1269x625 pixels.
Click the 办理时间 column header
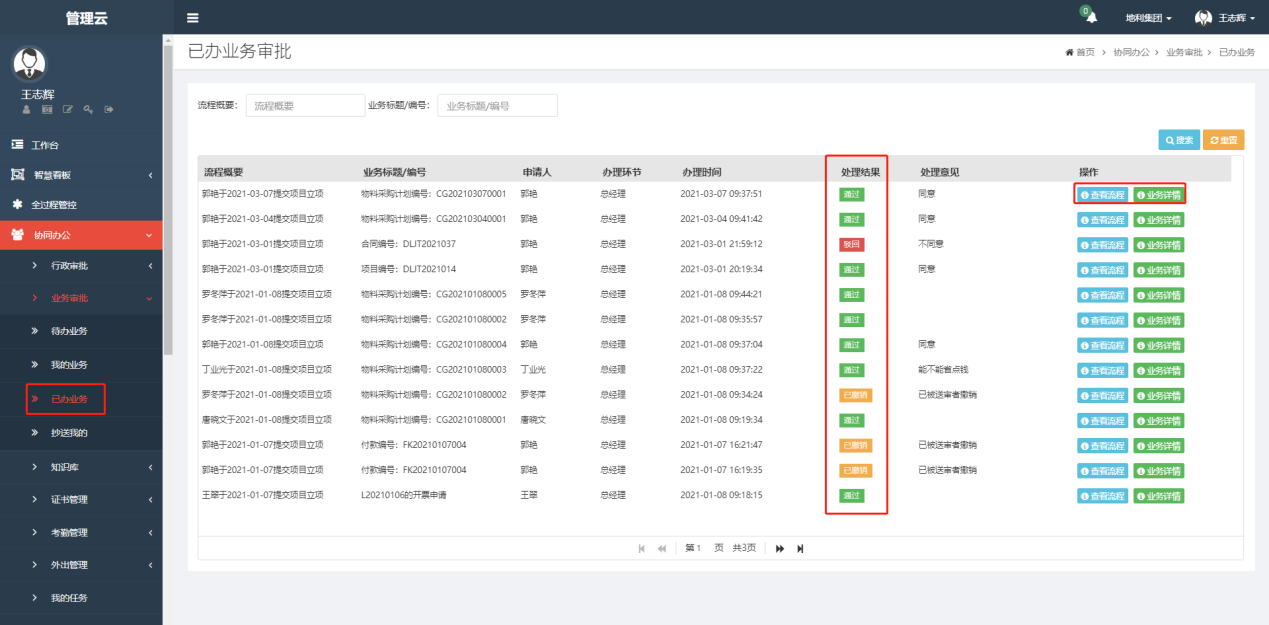(701, 172)
